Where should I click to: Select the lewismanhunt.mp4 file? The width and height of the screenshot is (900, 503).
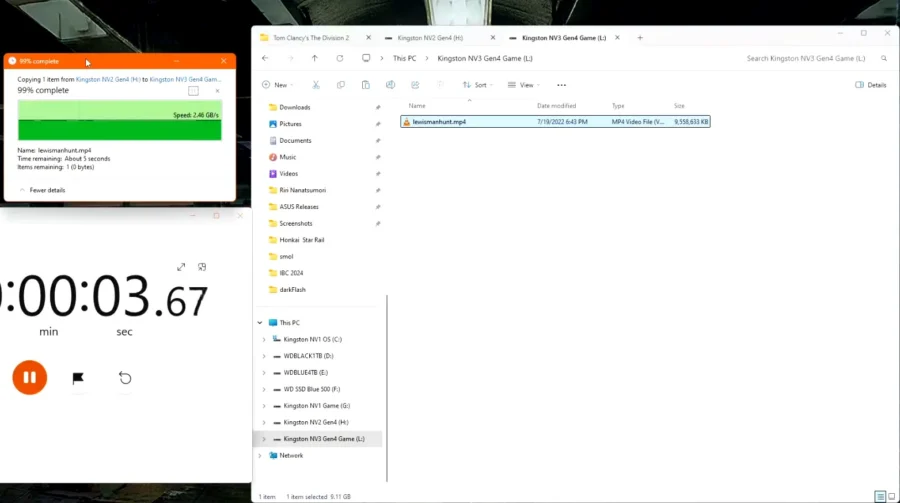click(x=555, y=122)
